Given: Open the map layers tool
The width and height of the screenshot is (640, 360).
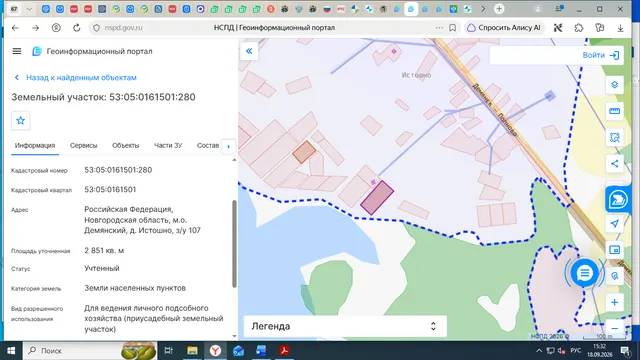Looking at the screenshot, I should 614,84.
